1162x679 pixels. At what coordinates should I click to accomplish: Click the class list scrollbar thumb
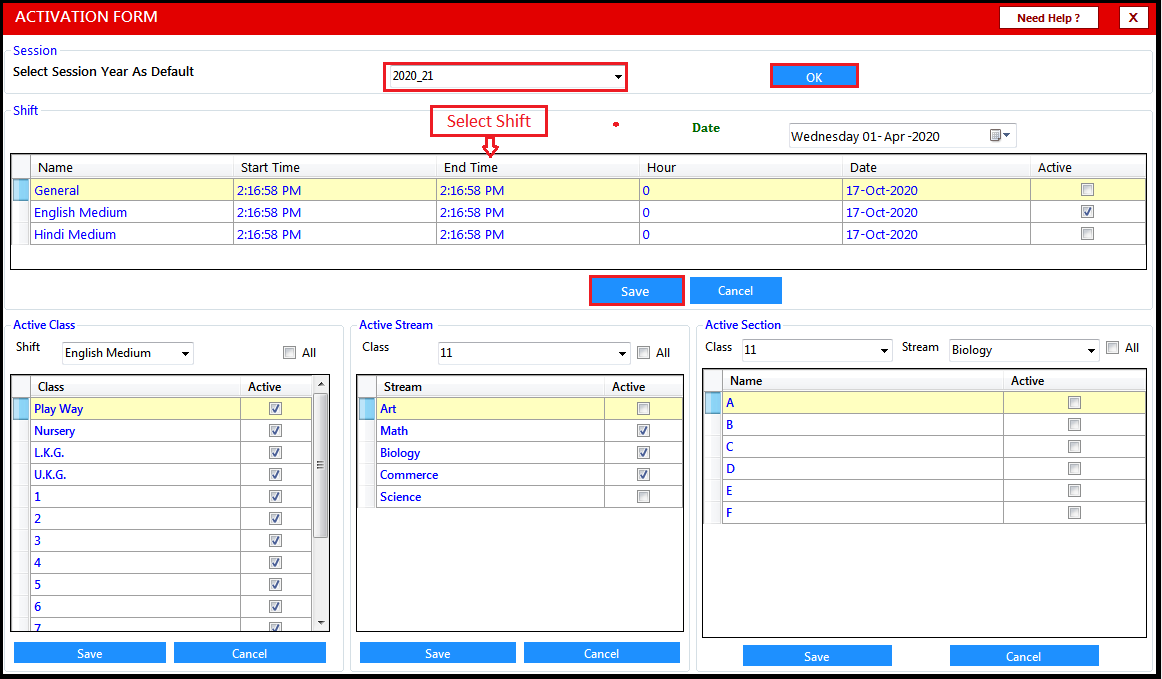point(321,465)
